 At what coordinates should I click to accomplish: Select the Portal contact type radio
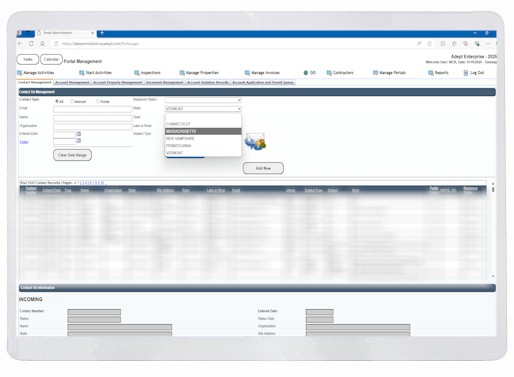(98, 101)
